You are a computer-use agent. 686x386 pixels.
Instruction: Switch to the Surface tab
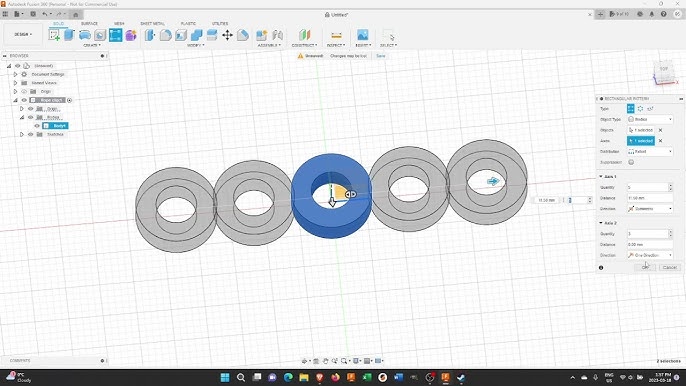pyautogui.click(x=89, y=23)
